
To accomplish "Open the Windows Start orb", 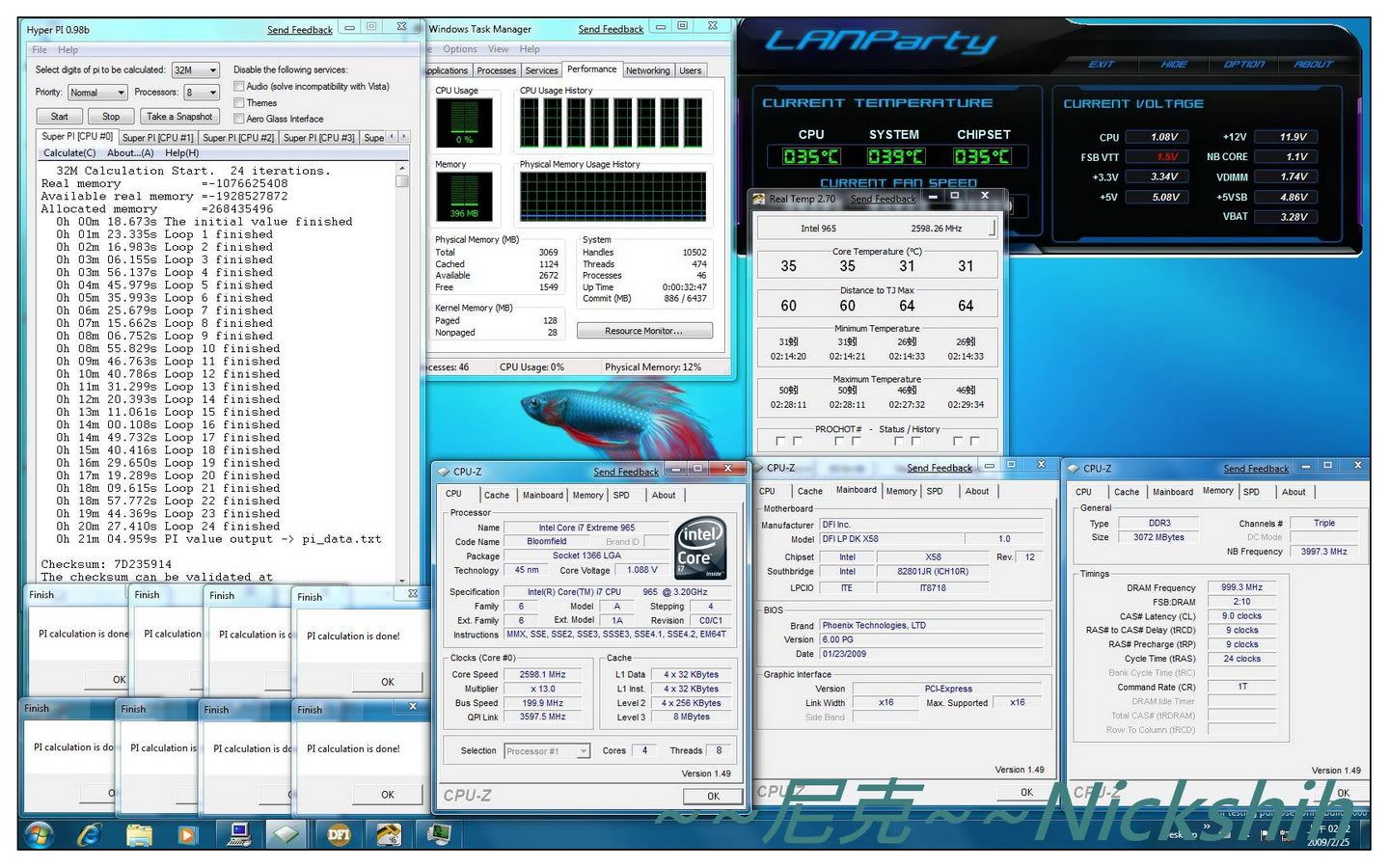I will point(39,834).
